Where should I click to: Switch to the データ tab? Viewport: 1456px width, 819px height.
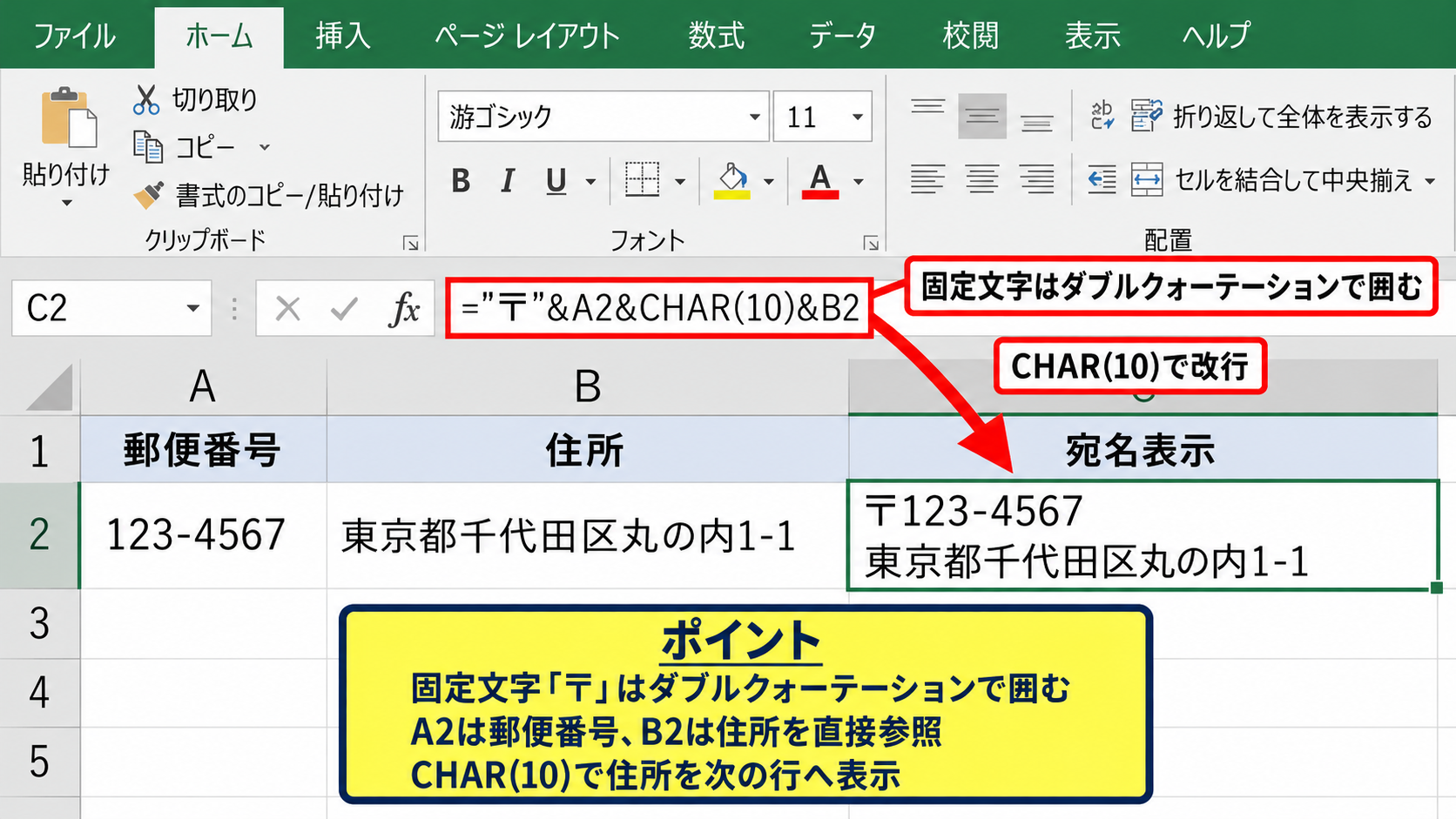click(843, 36)
